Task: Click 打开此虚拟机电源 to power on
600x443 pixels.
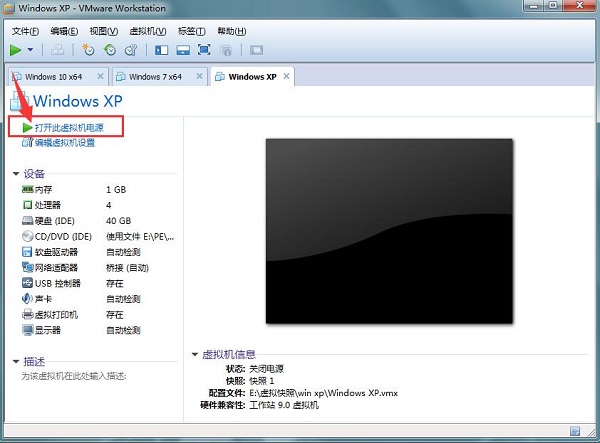Action: (67, 128)
